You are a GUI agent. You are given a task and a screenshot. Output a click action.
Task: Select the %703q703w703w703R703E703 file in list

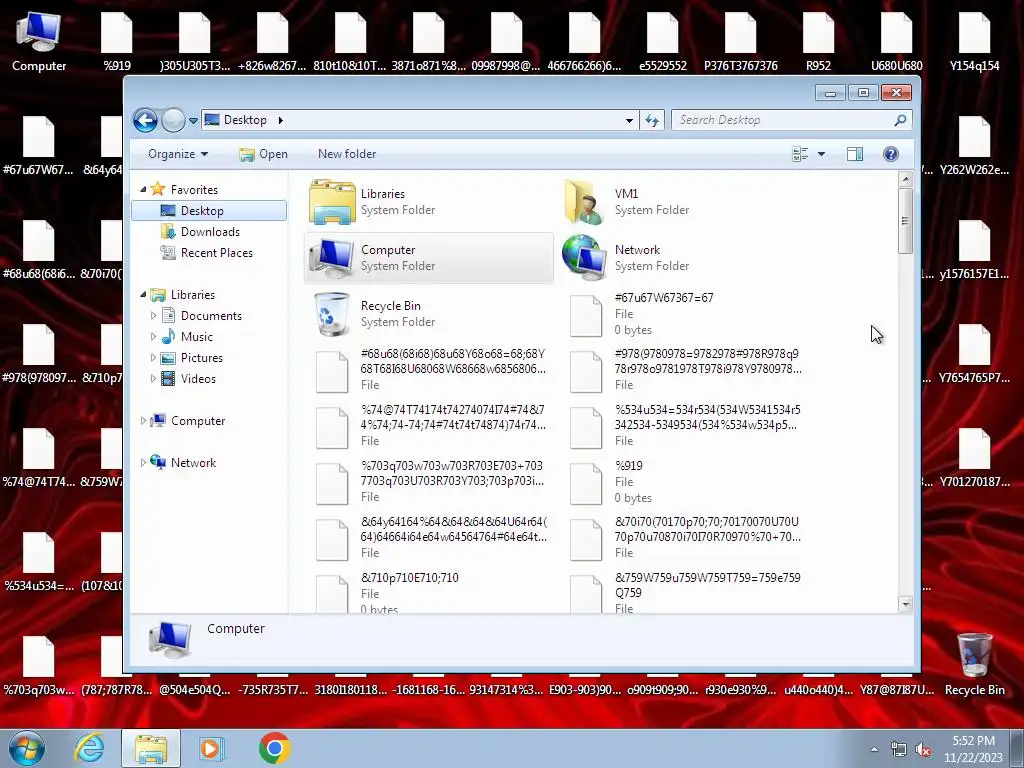428,483
